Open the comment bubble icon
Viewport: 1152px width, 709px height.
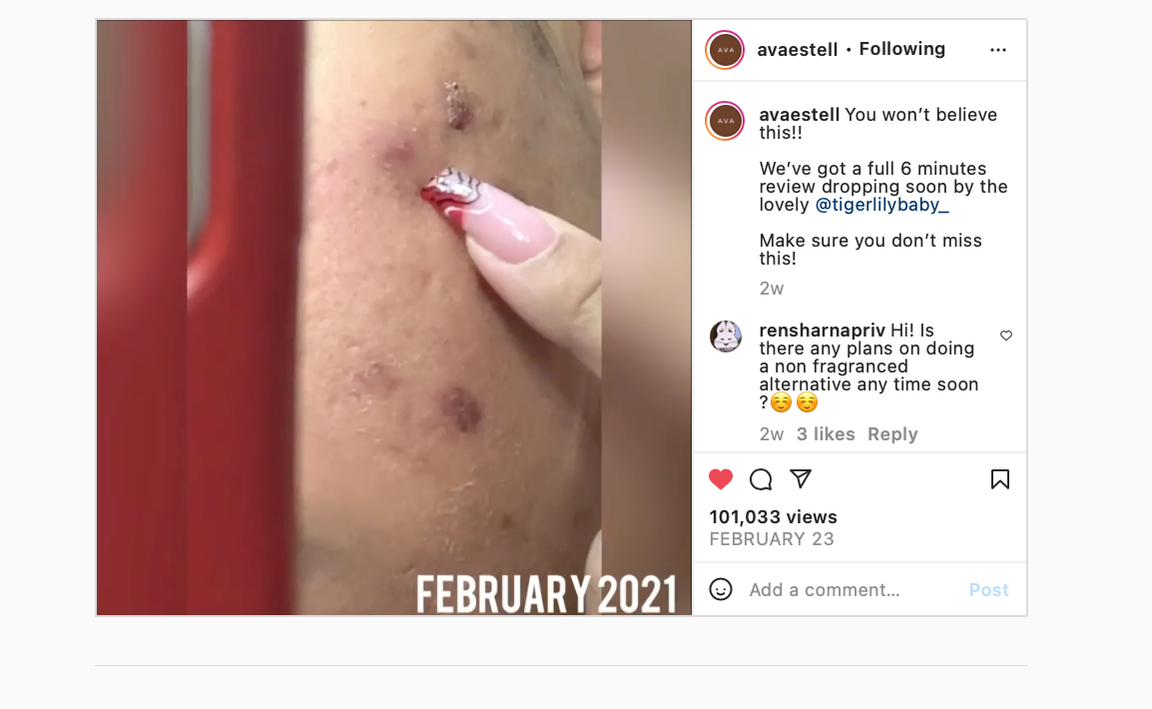pos(760,479)
